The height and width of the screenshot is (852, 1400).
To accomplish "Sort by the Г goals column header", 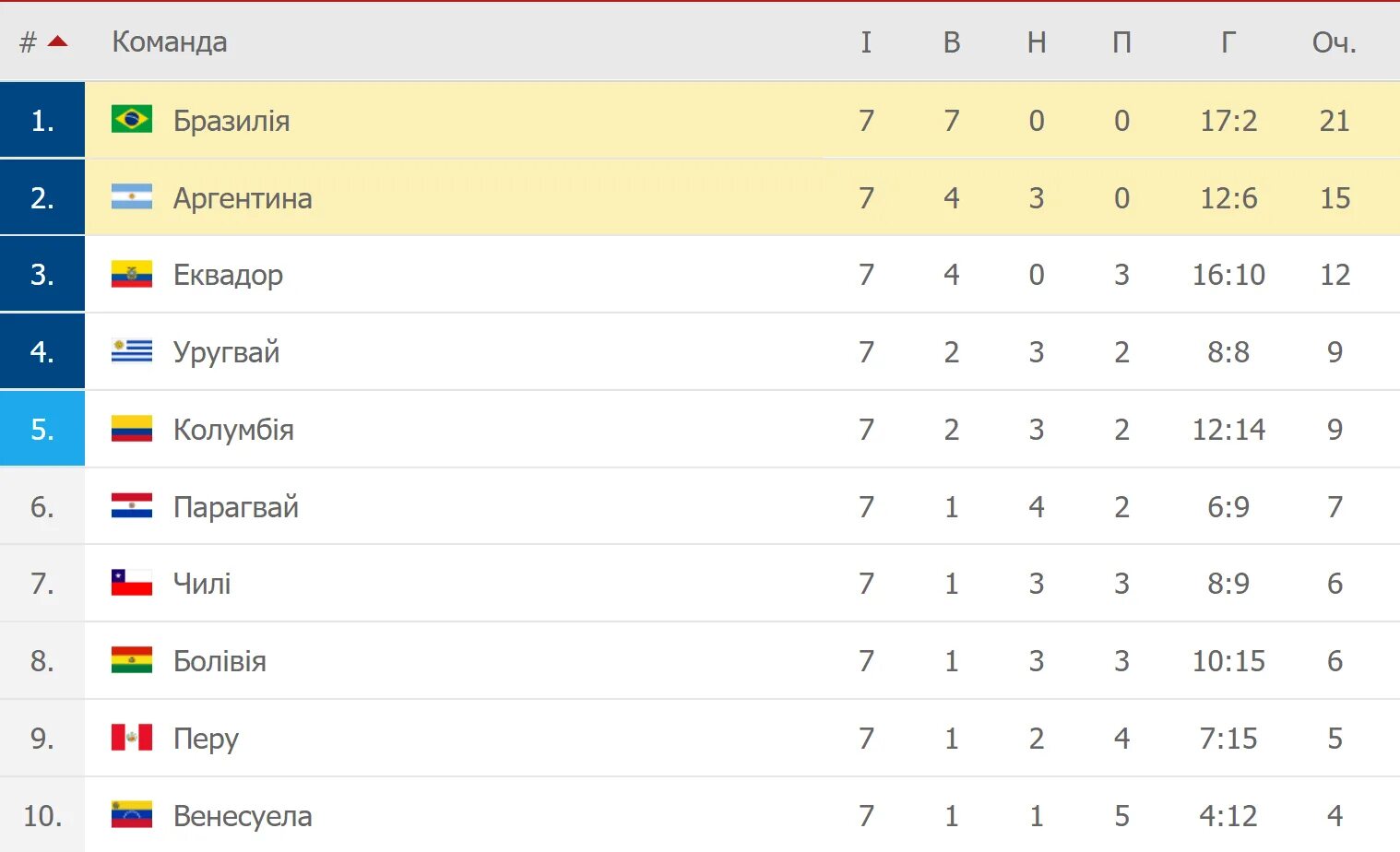I will point(1228,42).
